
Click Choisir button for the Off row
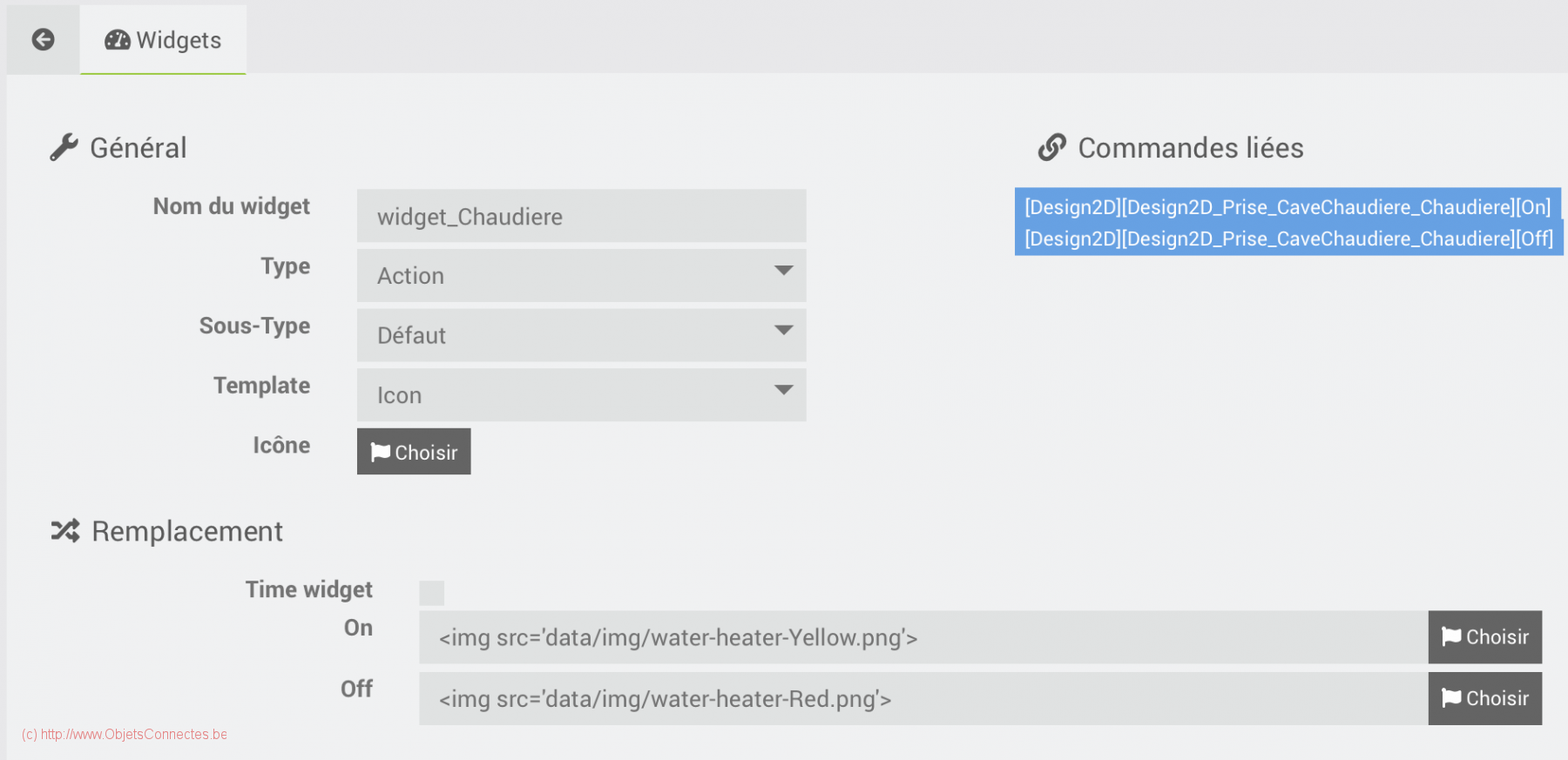coord(1485,698)
